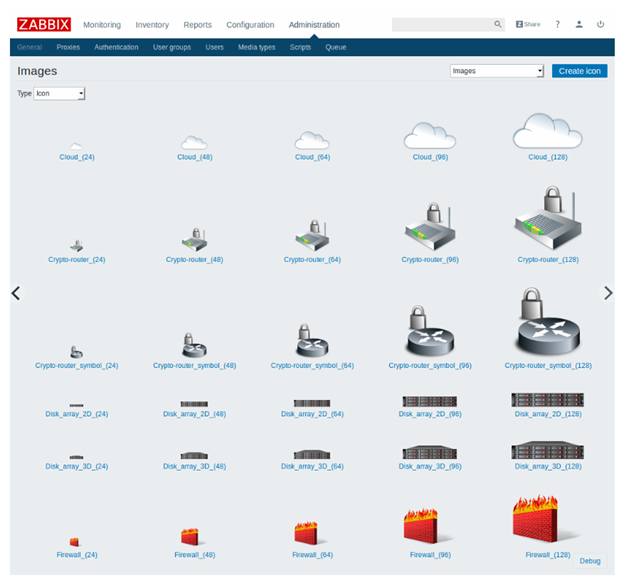
Task: Switch to the Queue submenu tab
Action: point(336,47)
